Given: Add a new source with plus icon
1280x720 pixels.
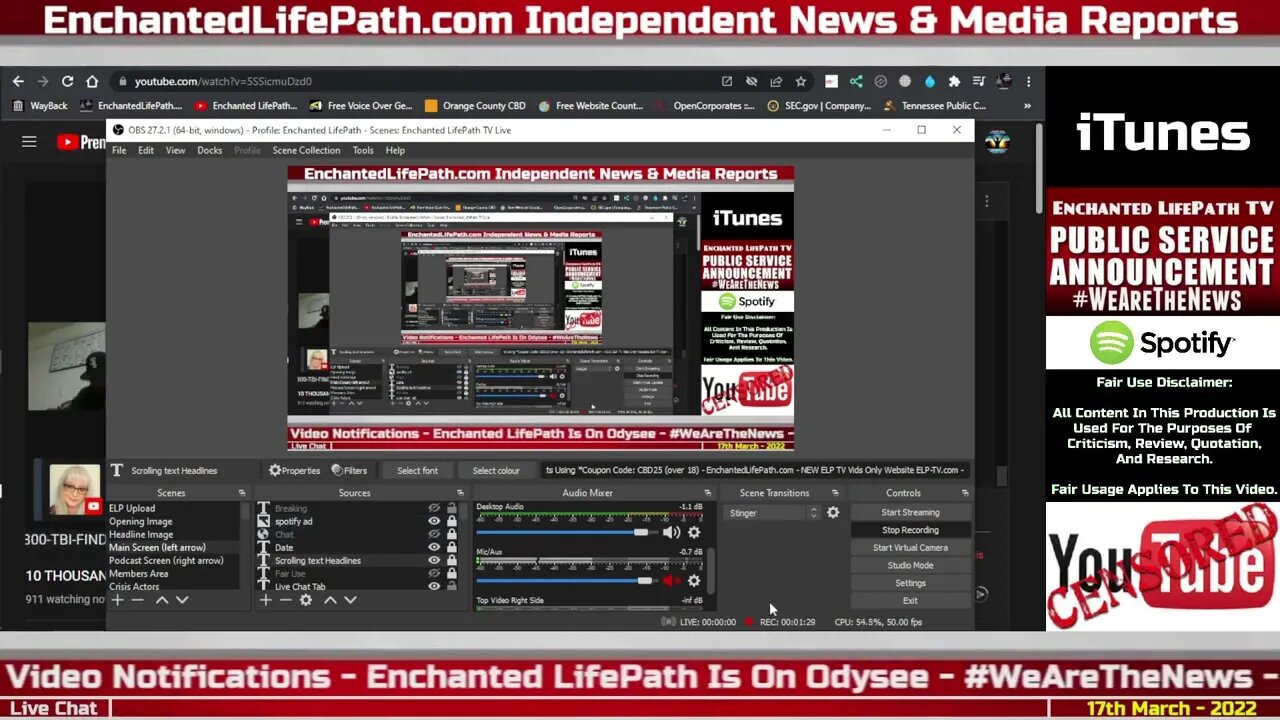Looking at the screenshot, I should click(x=265, y=600).
